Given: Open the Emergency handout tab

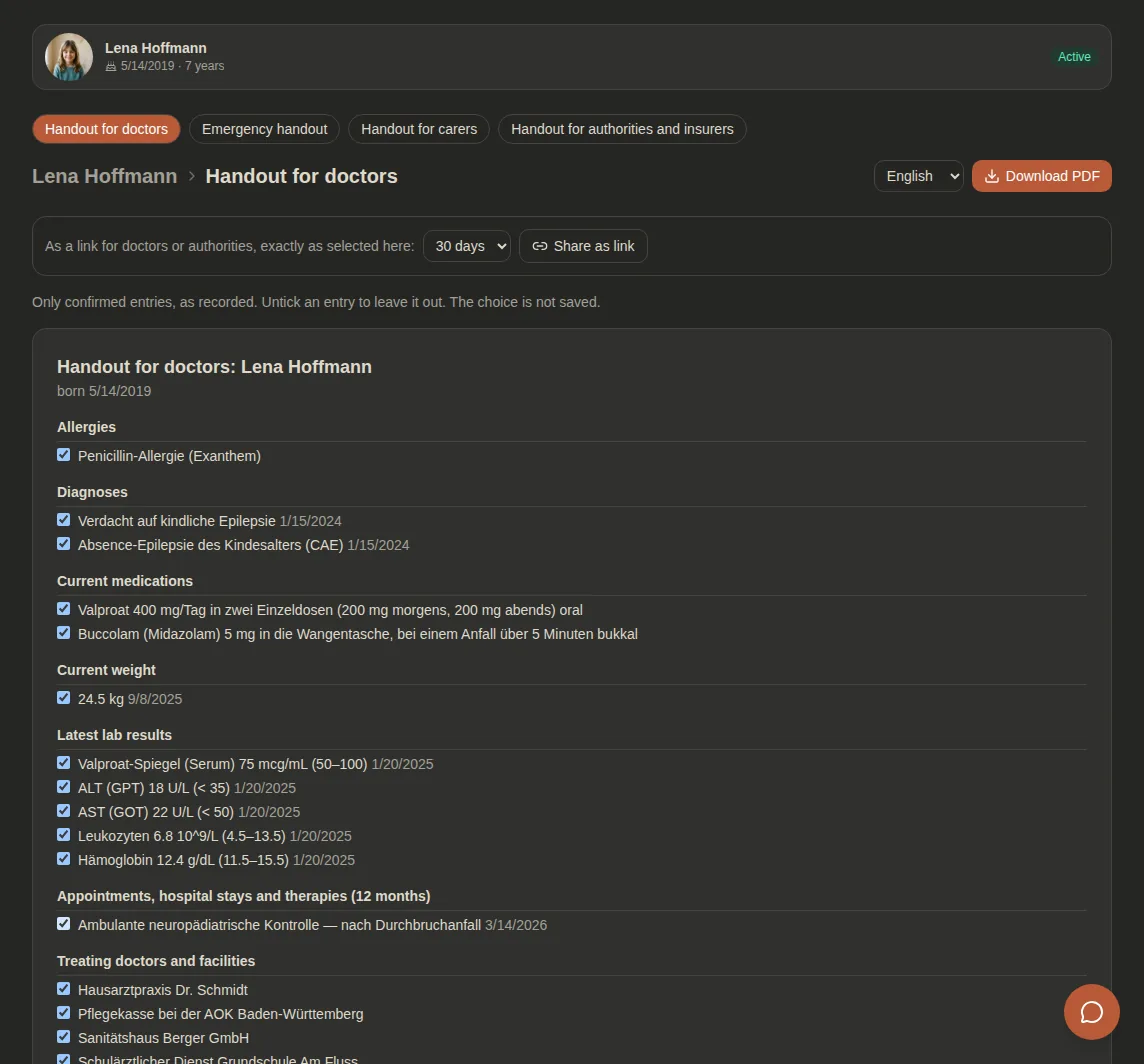Looking at the screenshot, I should point(264,129).
